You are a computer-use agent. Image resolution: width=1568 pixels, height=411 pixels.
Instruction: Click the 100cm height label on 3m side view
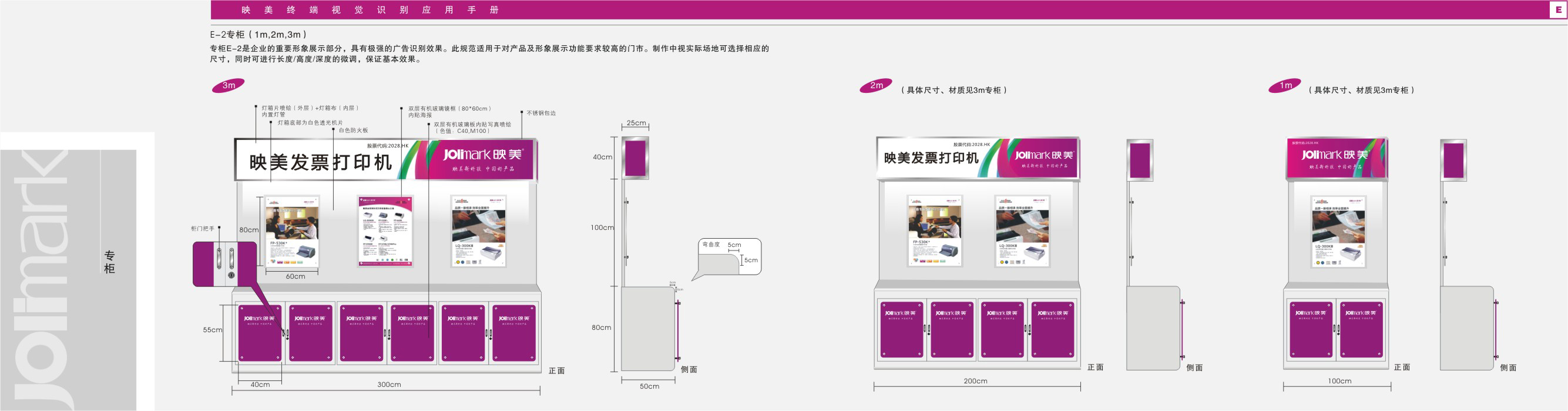point(602,228)
